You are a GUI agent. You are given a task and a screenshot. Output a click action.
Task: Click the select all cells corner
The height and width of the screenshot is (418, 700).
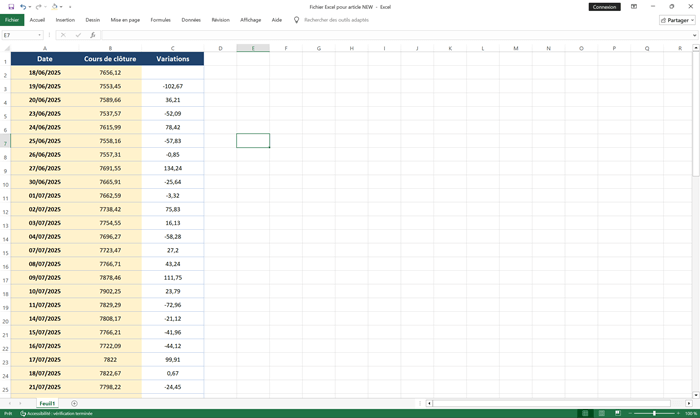click(x=5, y=48)
